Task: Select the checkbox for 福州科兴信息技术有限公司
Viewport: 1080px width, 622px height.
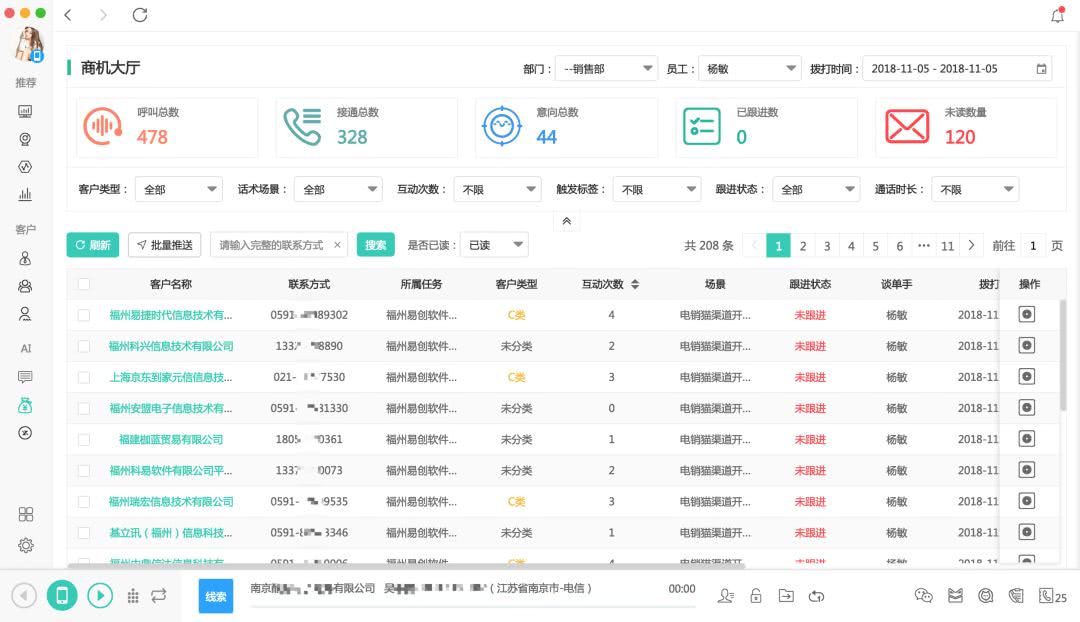Action: 84,346
